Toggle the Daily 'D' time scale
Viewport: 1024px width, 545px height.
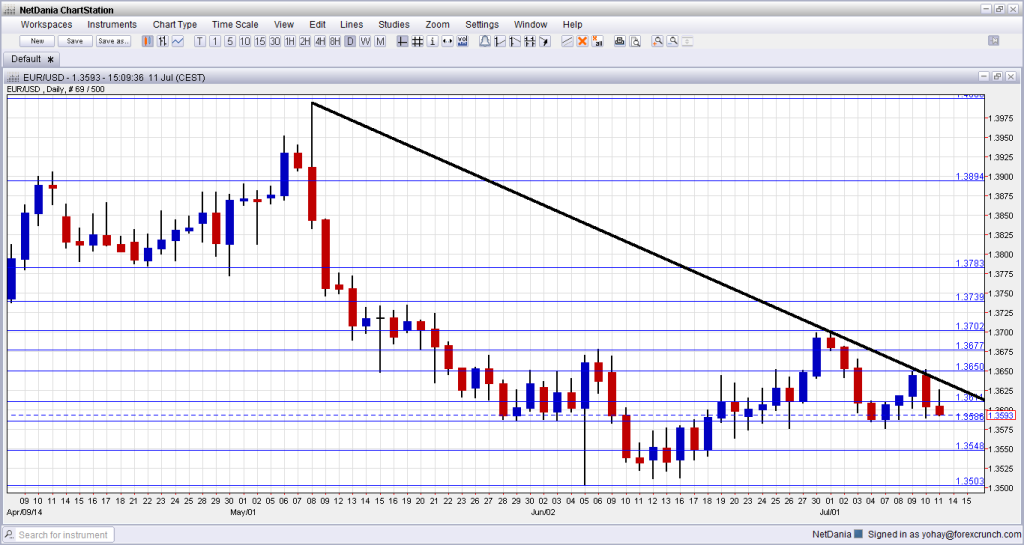[350, 41]
